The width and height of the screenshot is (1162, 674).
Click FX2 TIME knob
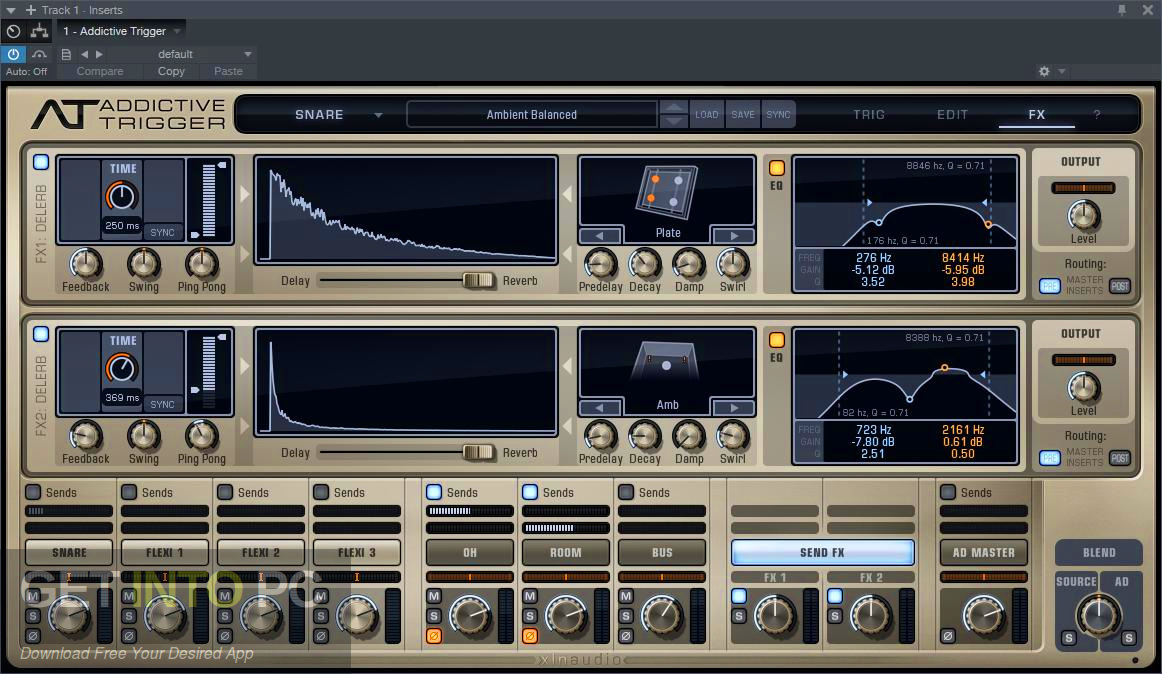122,369
